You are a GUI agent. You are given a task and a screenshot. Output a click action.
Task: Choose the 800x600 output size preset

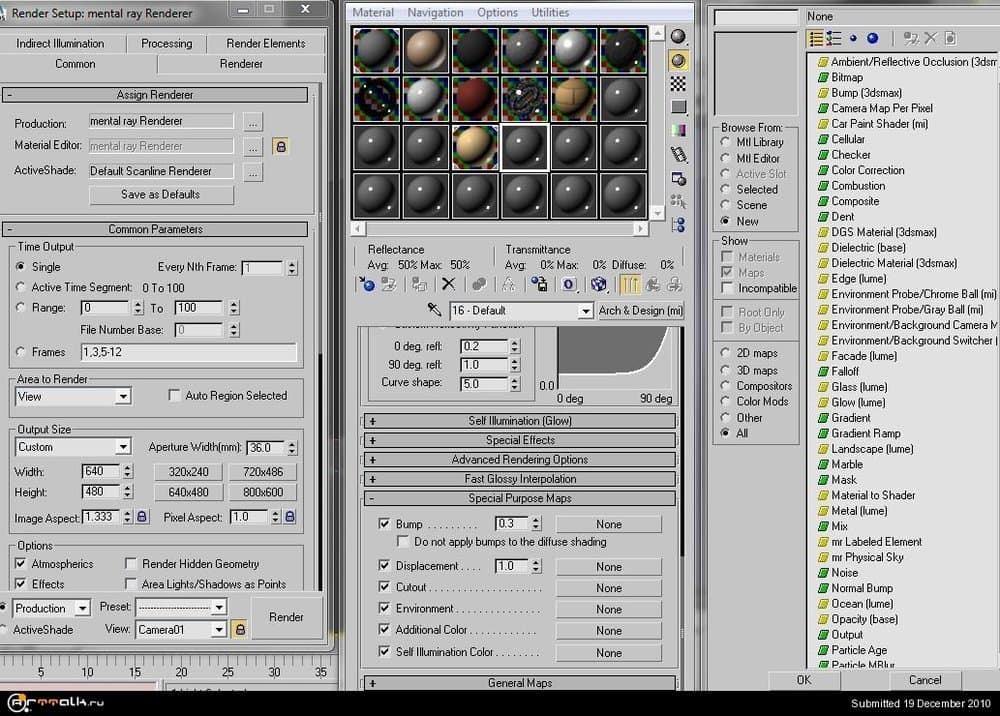tap(263, 492)
